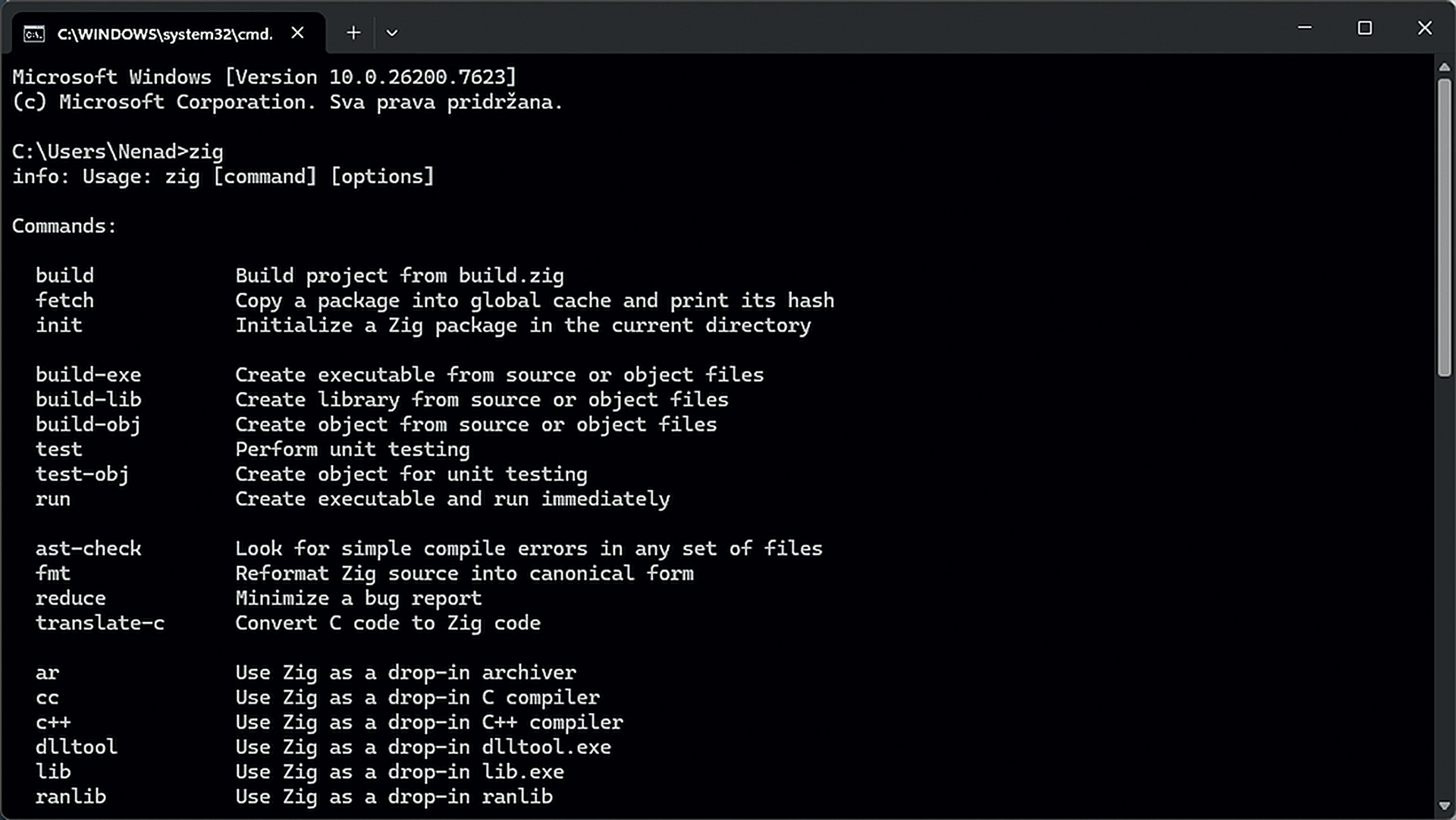Click the vertical scrollbar thumb
The height and width of the screenshot is (820, 1456).
click(1444, 228)
